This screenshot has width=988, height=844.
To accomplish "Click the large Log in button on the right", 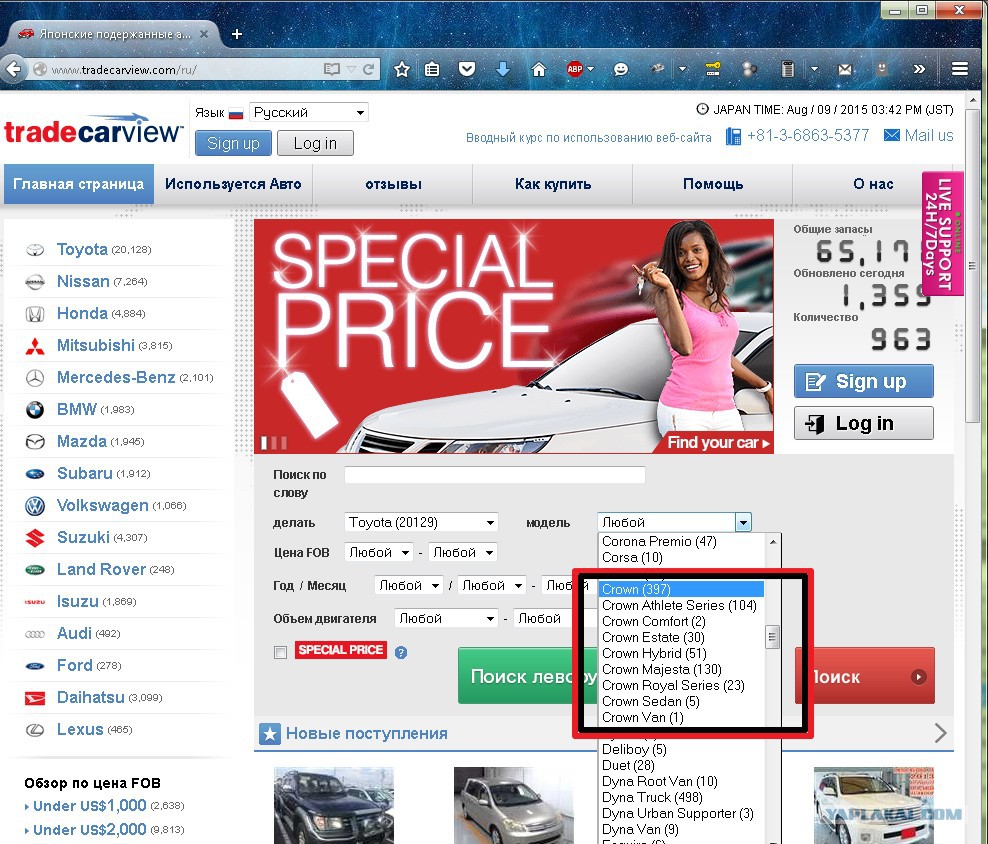I will [863, 424].
